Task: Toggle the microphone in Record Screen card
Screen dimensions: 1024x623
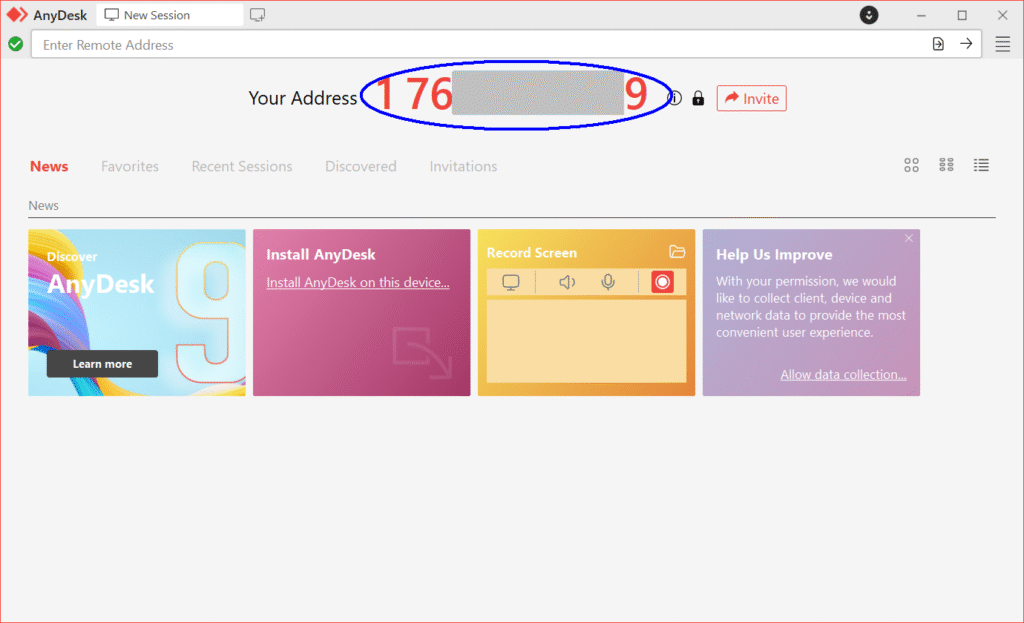Action: coord(608,283)
